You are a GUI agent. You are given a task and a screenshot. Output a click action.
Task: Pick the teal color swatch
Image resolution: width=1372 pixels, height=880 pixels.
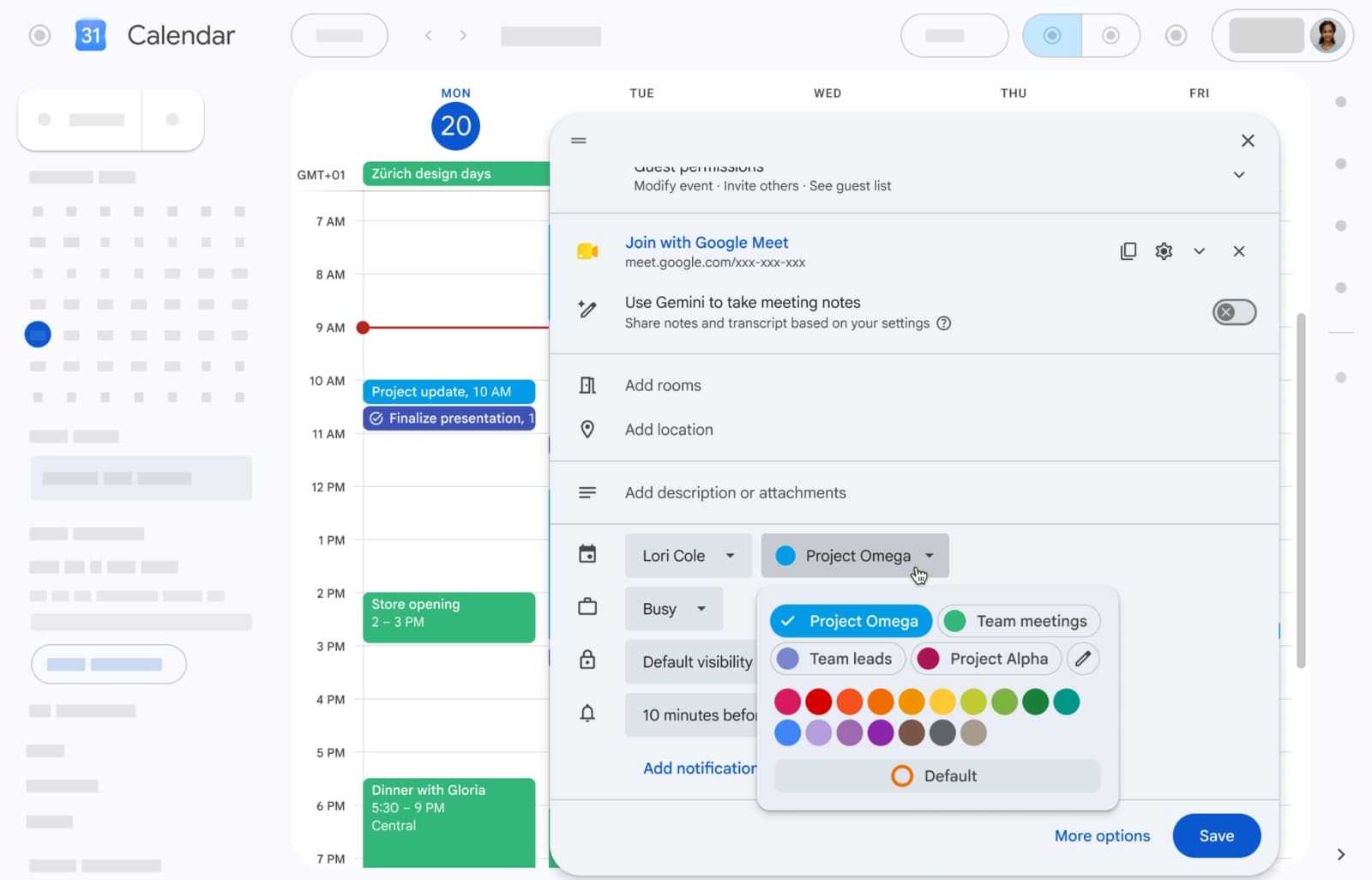click(x=1066, y=702)
